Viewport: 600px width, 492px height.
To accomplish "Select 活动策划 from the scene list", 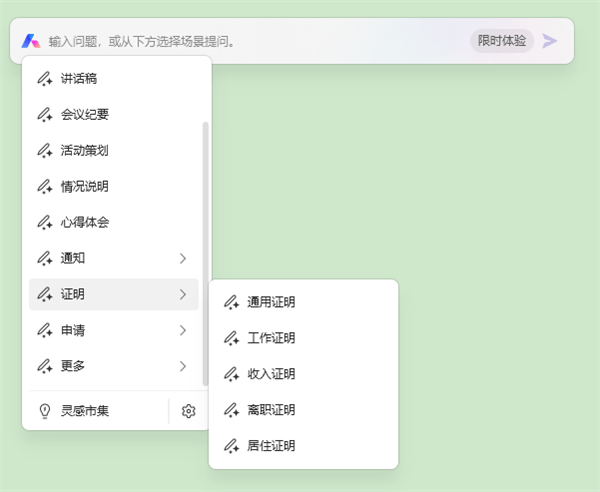I will pyautogui.click(x=84, y=150).
